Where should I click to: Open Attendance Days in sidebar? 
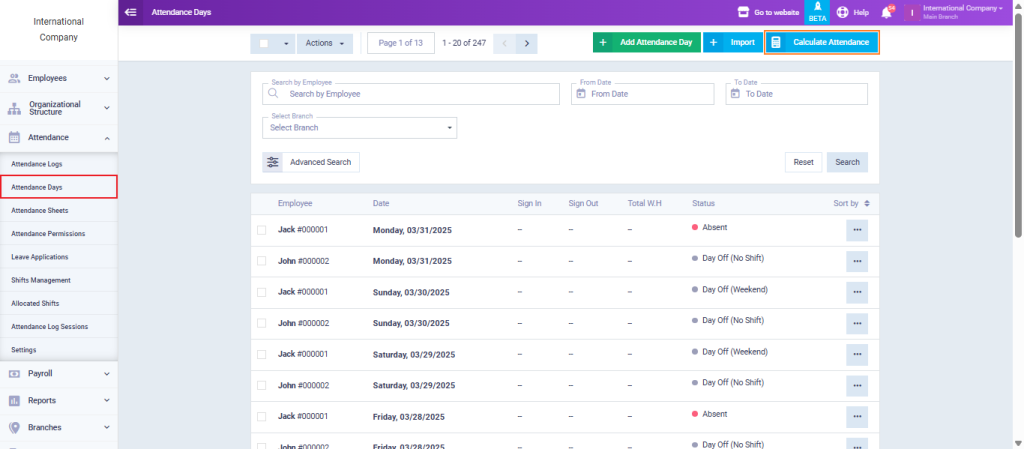pos(59,187)
